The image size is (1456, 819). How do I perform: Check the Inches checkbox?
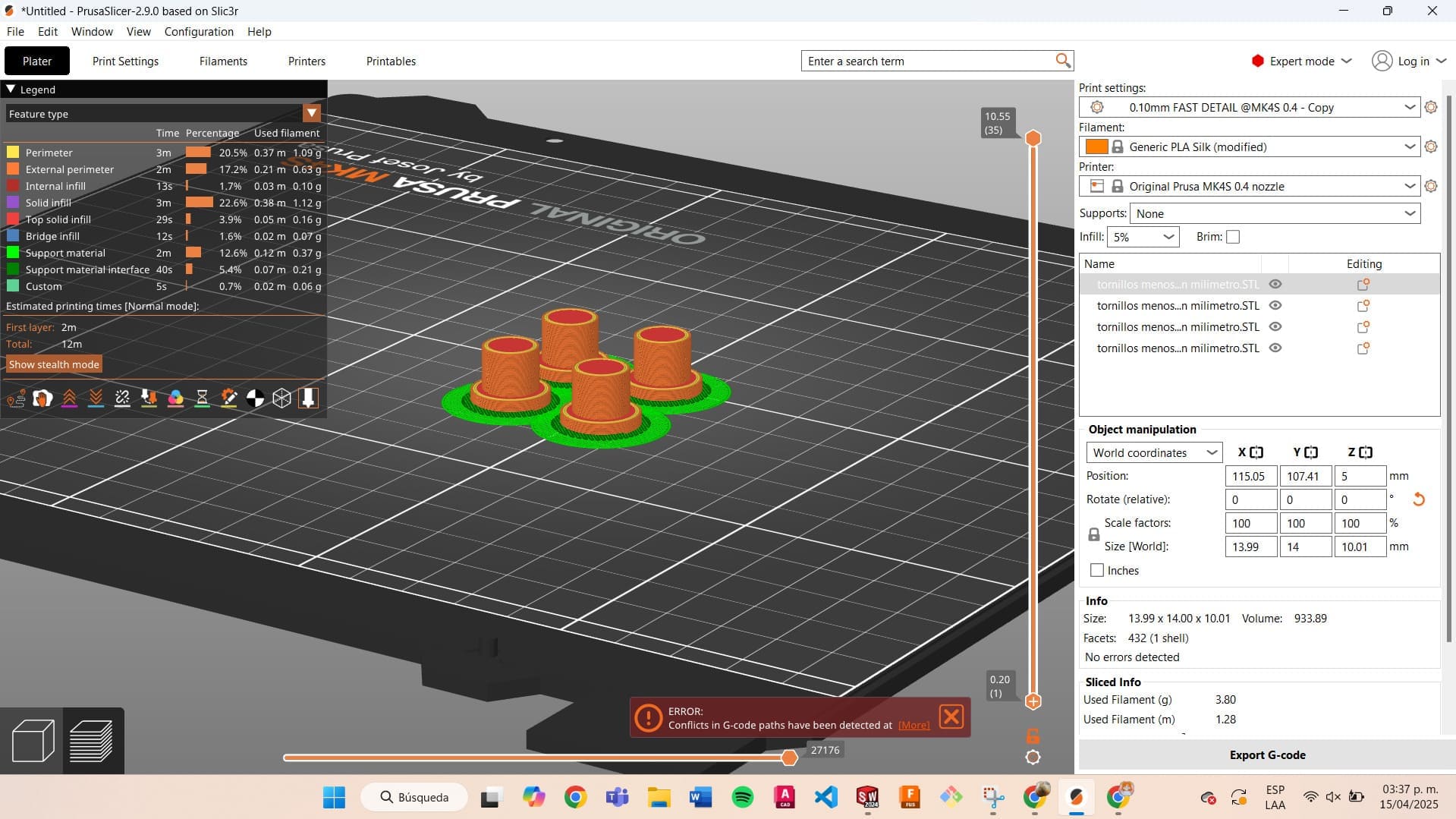[x=1097, y=570]
